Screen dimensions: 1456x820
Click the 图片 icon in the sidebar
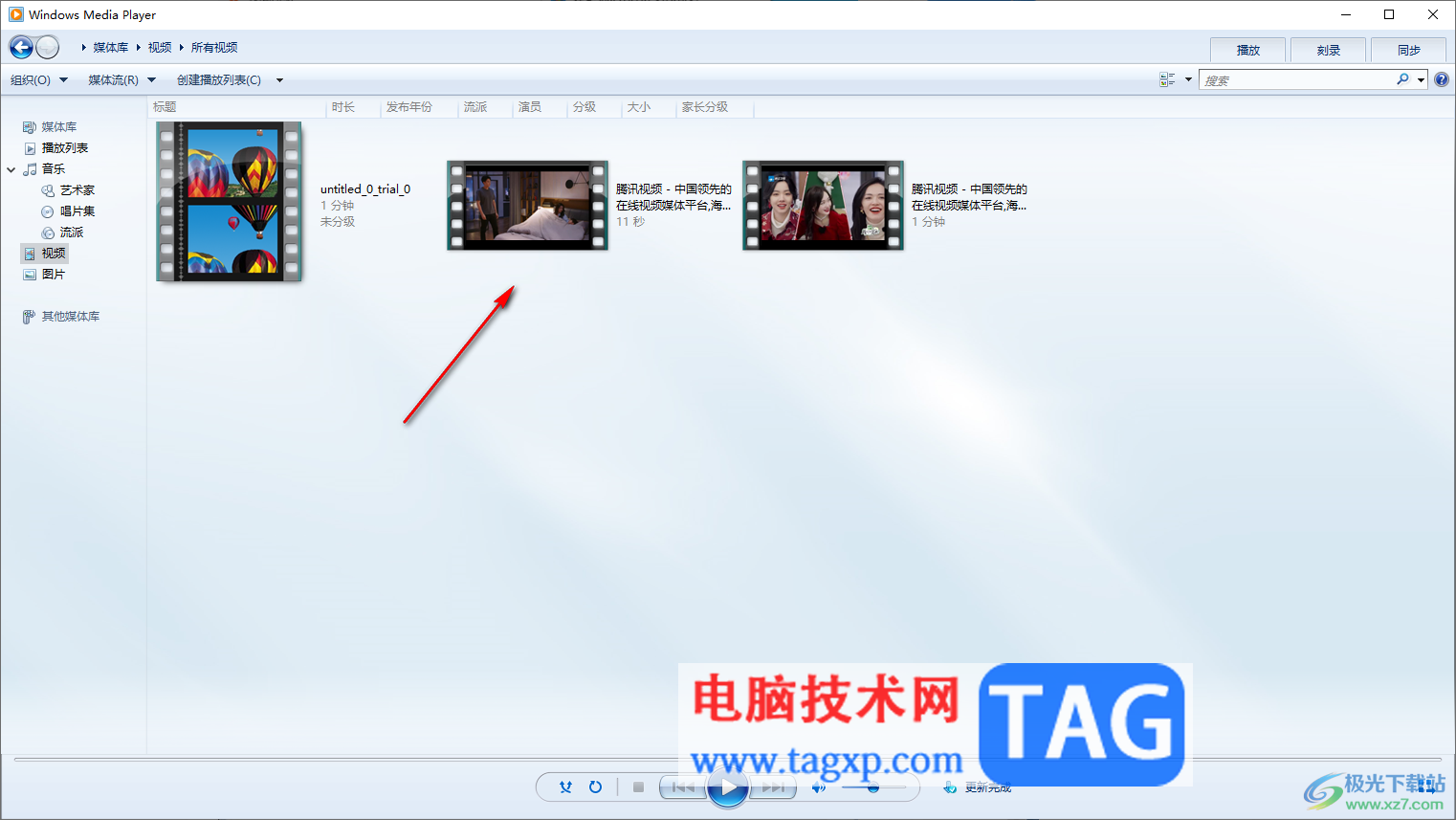pyautogui.click(x=30, y=275)
